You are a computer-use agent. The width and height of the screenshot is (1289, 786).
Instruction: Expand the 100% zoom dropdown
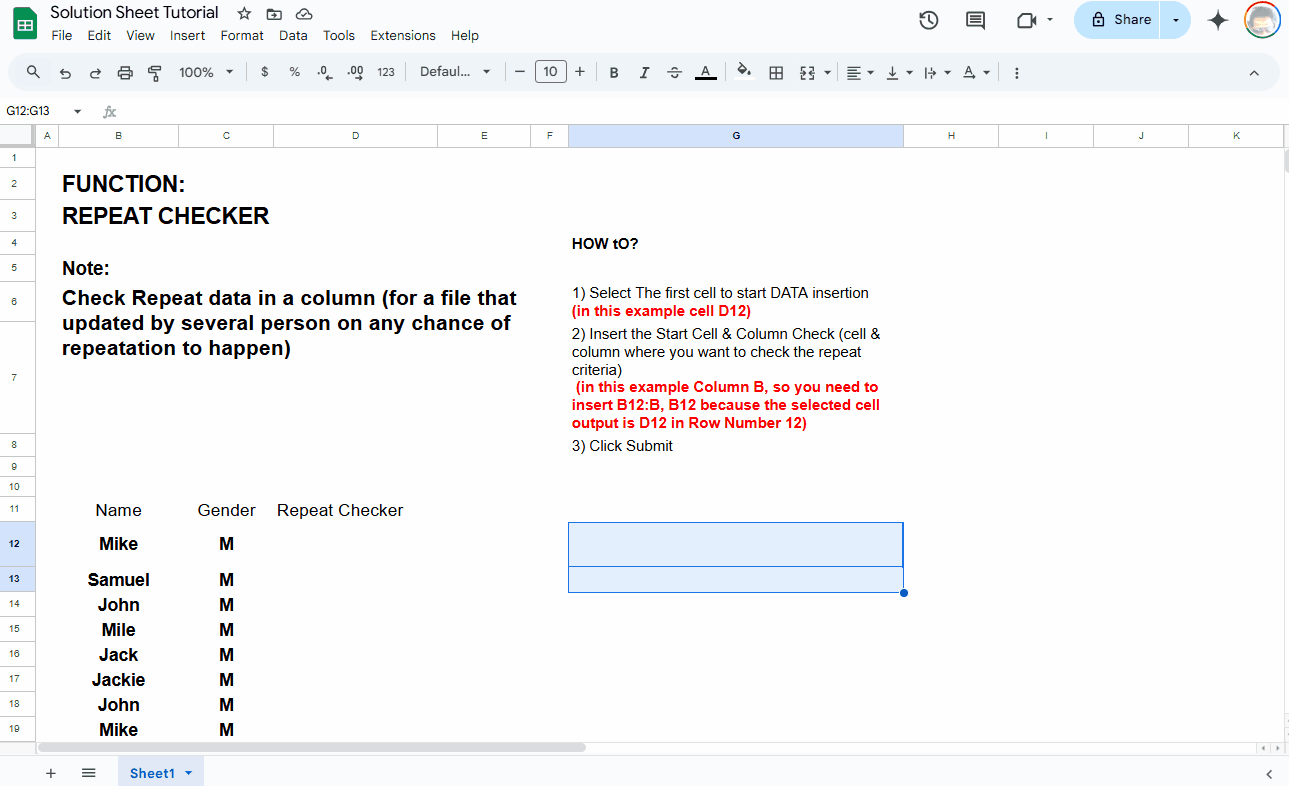pos(206,72)
